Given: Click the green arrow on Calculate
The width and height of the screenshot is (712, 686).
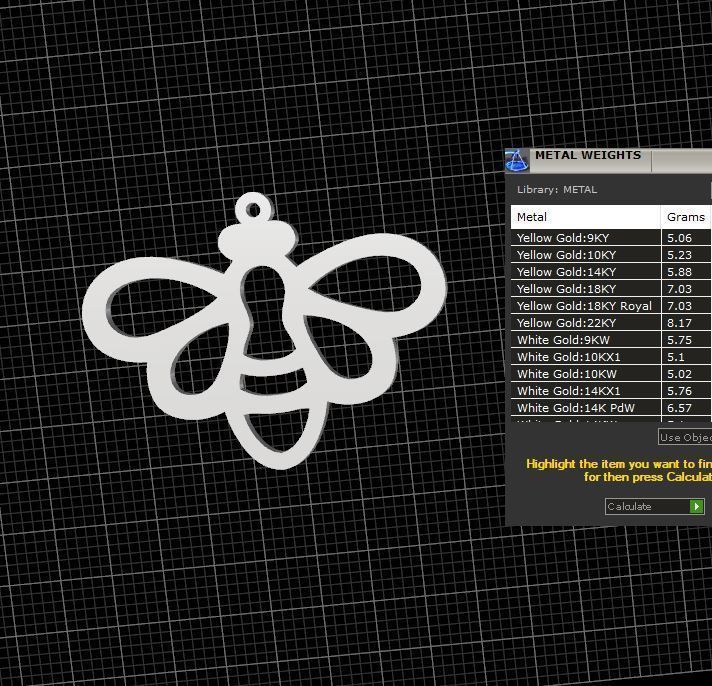Looking at the screenshot, I should pos(696,506).
